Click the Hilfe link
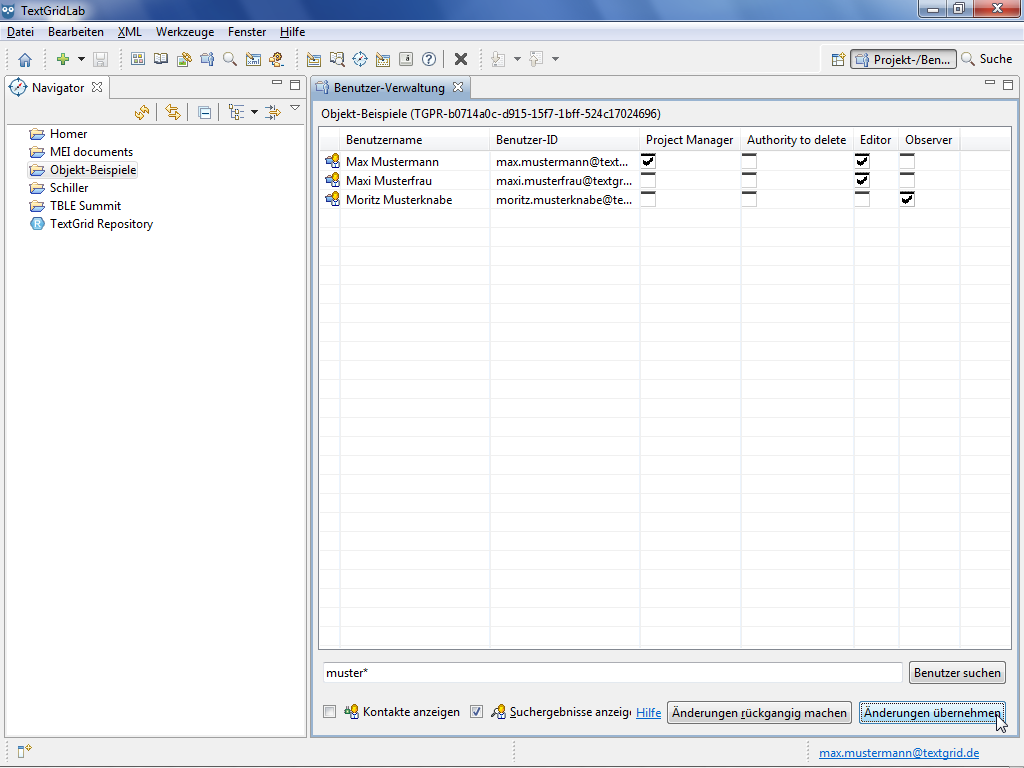The image size is (1024, 768). pyautogui.click(x=649, y=713)
